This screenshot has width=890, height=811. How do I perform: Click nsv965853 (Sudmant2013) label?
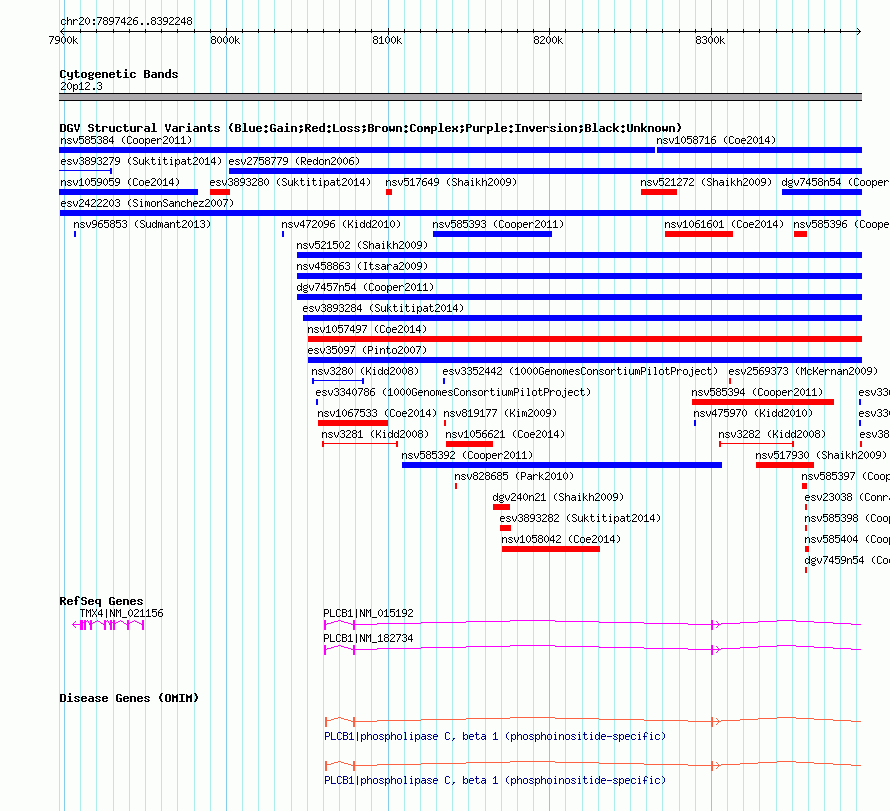[142, 224]
